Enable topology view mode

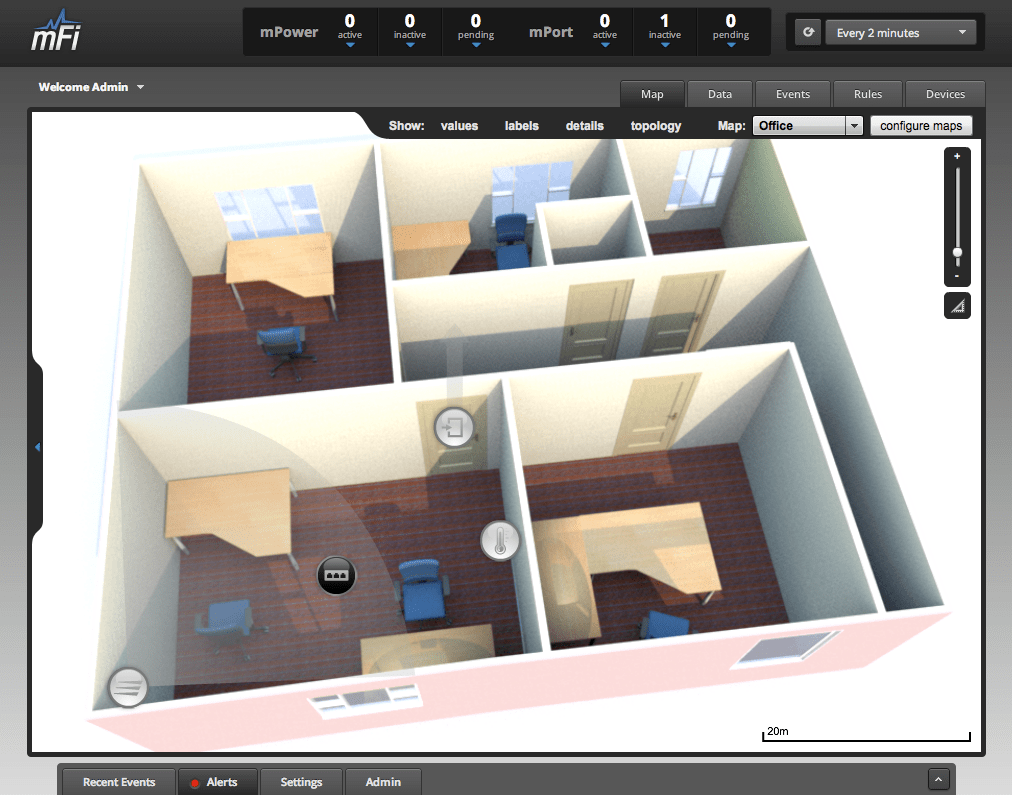(655, 125)
